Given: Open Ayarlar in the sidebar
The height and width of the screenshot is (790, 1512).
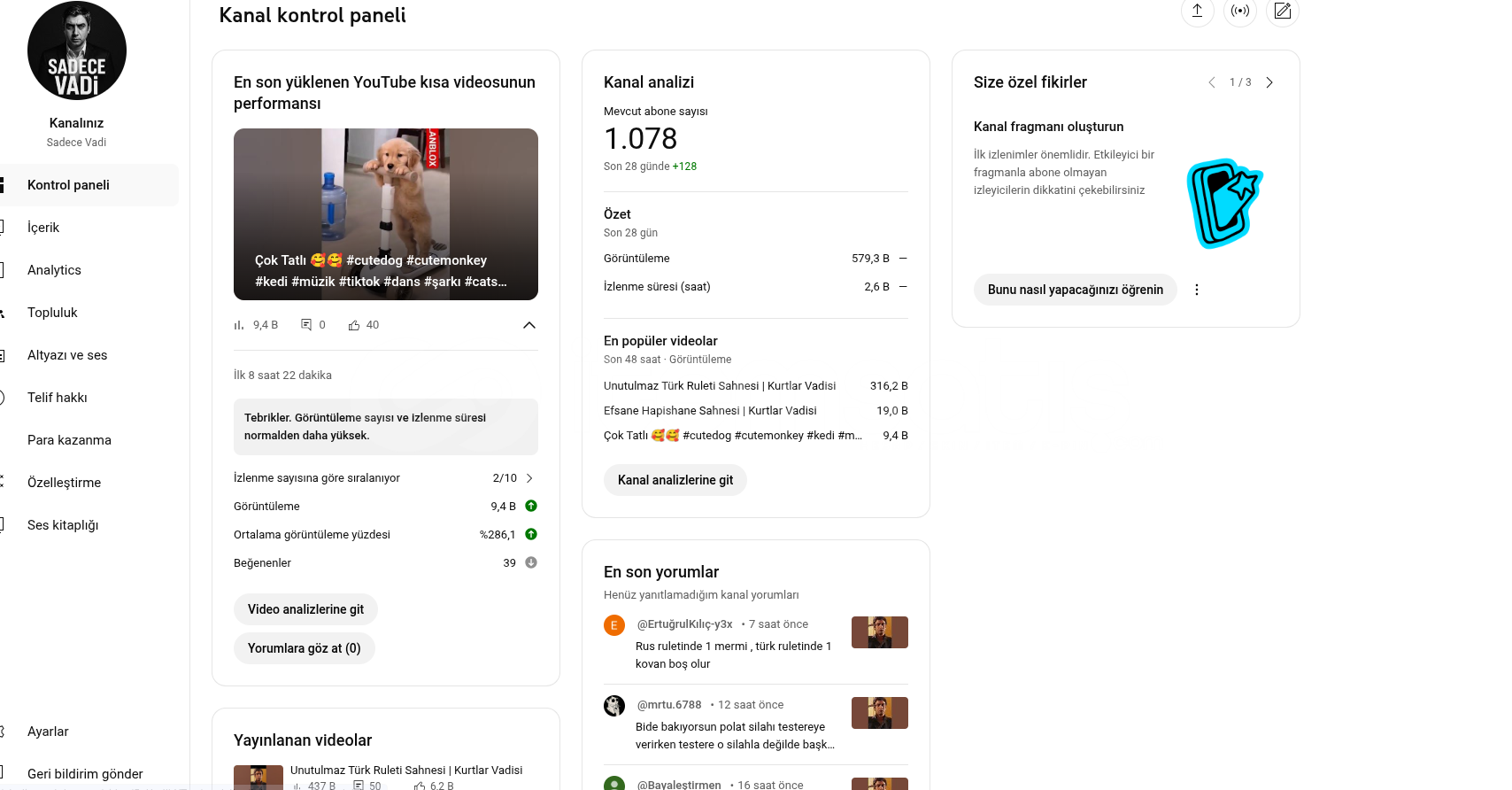Looking at the screenshot, I should point(89,732).
